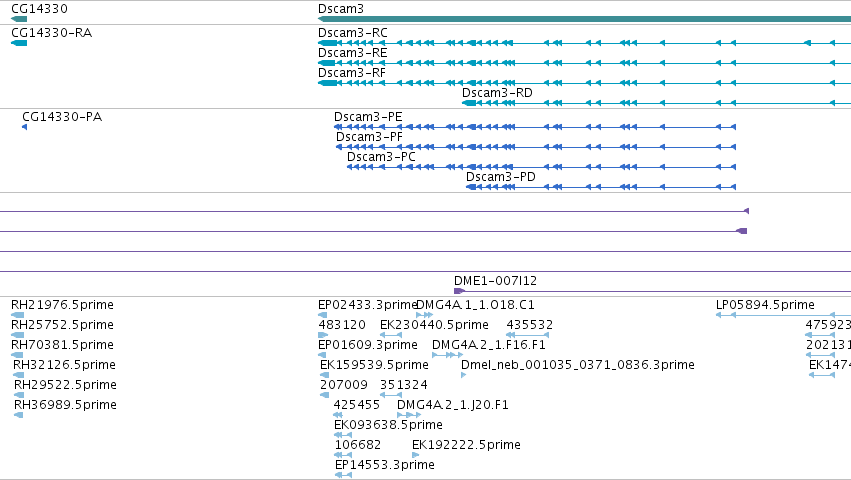Click the Dscam3-PE protein label
The image size is (851, 480).
point(368,117)
